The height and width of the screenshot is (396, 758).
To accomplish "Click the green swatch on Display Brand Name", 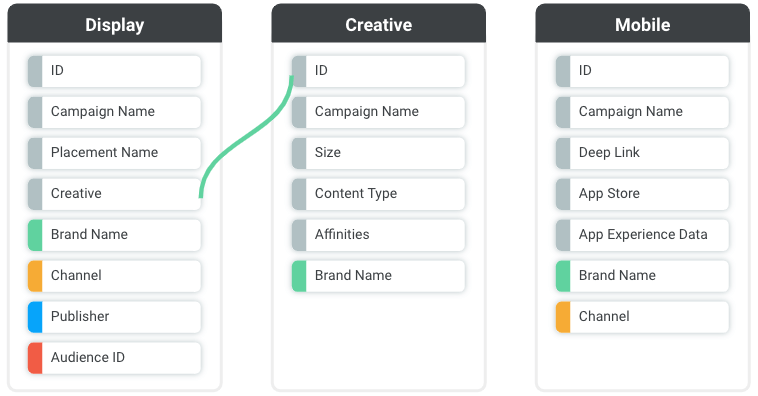I will tap(35, 235).
